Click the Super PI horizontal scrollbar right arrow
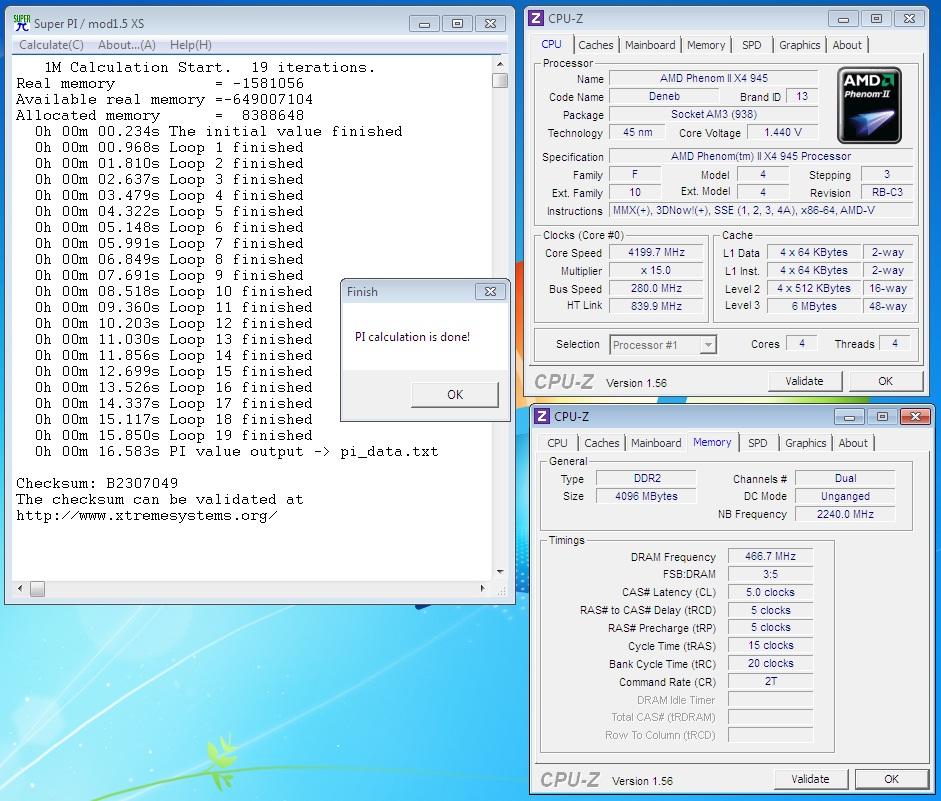 tap(483, 589)
